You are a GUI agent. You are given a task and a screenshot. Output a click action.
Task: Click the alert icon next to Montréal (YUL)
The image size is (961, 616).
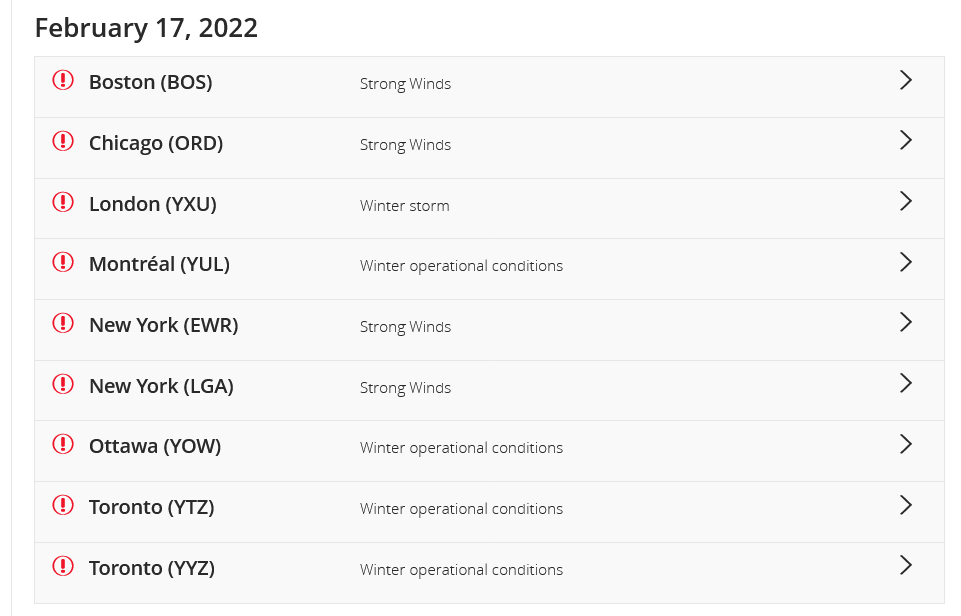63,262
